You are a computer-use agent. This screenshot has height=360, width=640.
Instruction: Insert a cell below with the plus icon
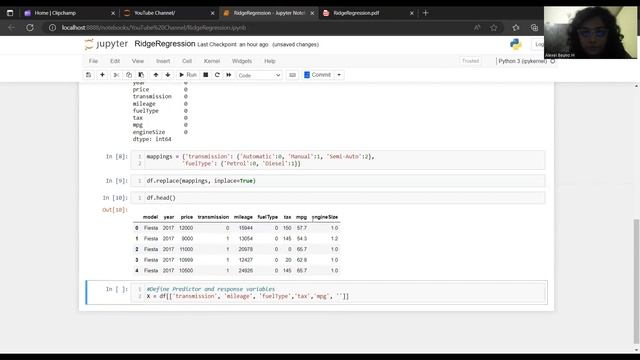(102, 75)
